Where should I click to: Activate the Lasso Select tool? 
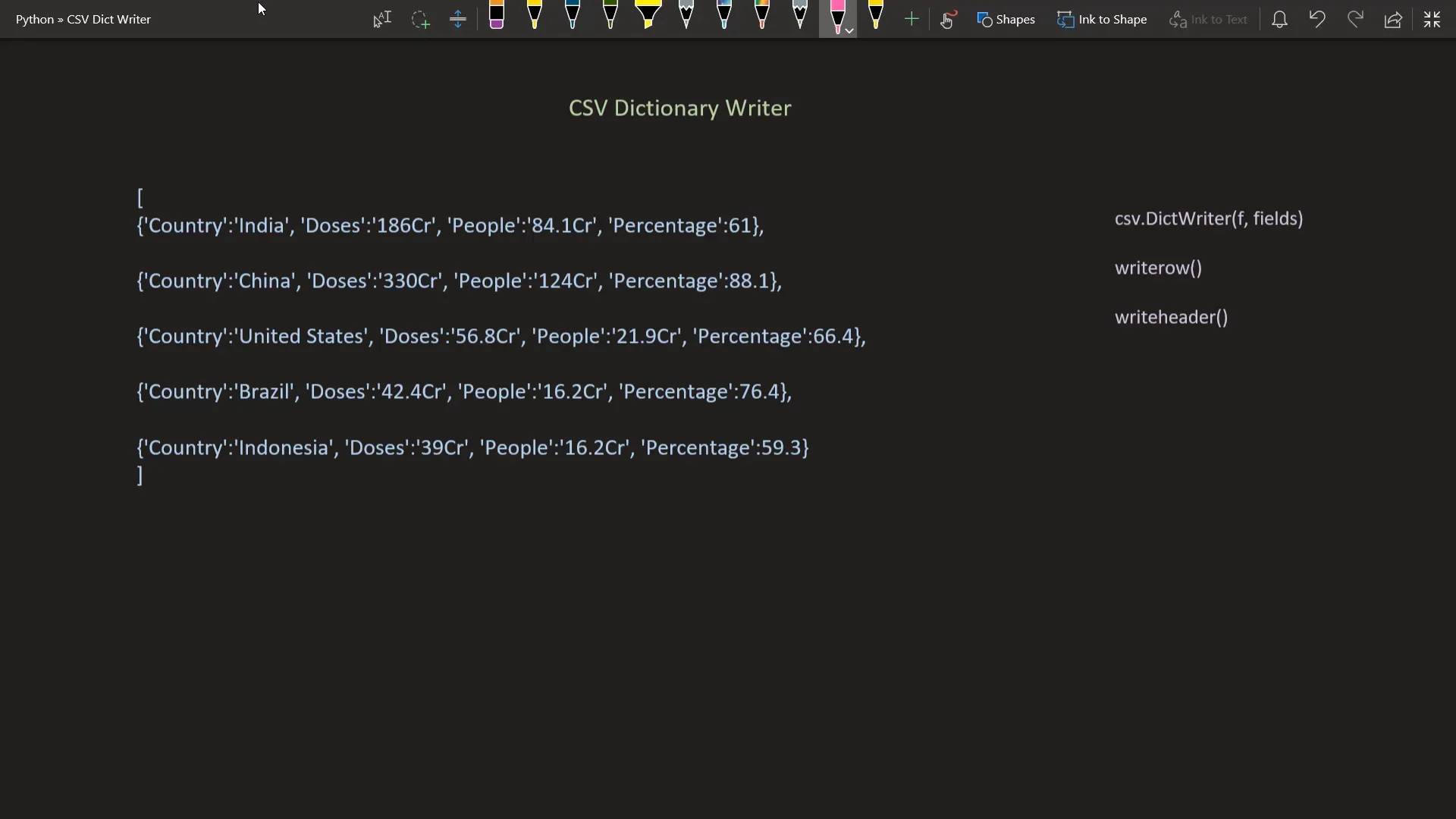click(420, 19)
